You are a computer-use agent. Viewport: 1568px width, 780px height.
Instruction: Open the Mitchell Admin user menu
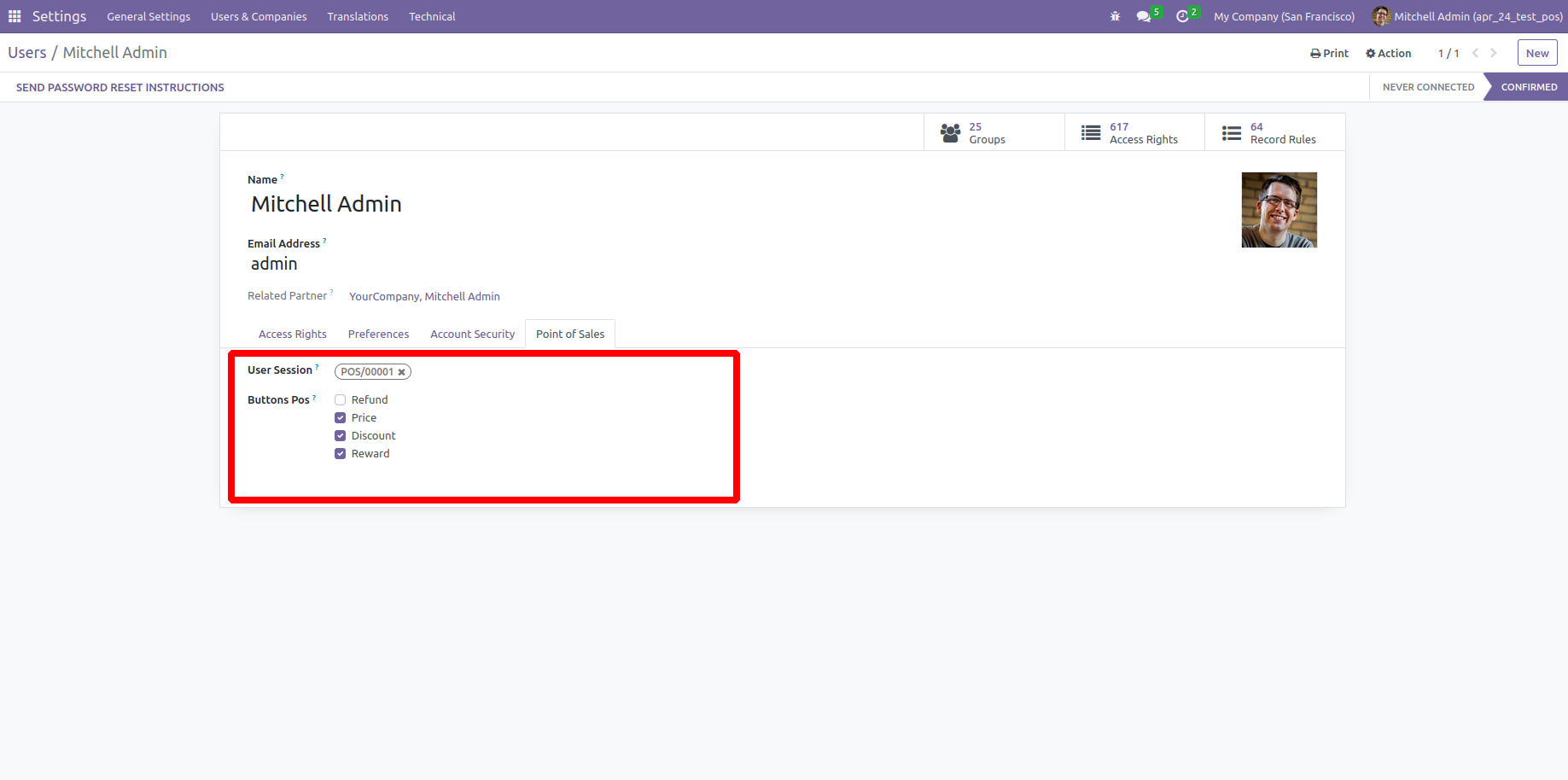tap(1468, 16)
